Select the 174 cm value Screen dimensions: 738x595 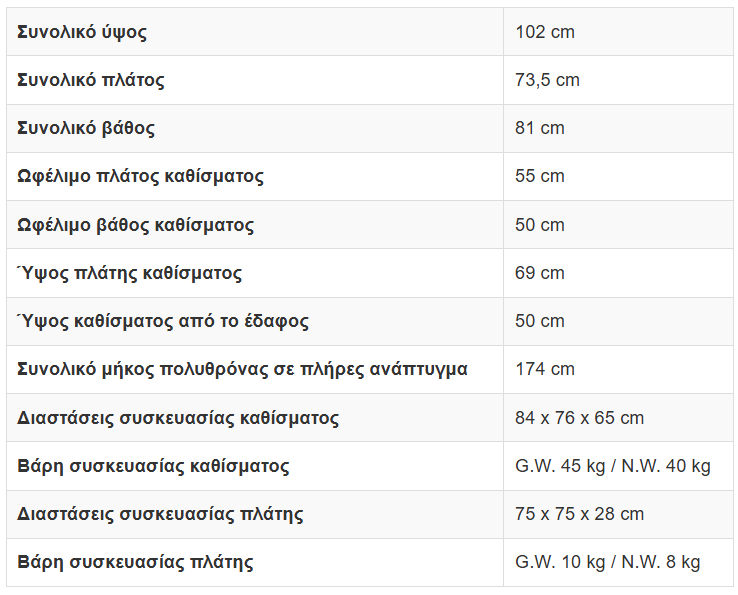coord(545,369)
